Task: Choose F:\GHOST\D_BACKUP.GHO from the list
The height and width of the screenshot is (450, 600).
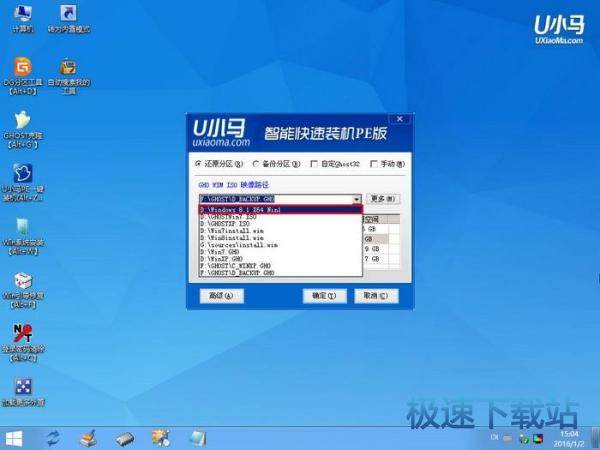Action: pyautogui.click(x=280, y=272)
